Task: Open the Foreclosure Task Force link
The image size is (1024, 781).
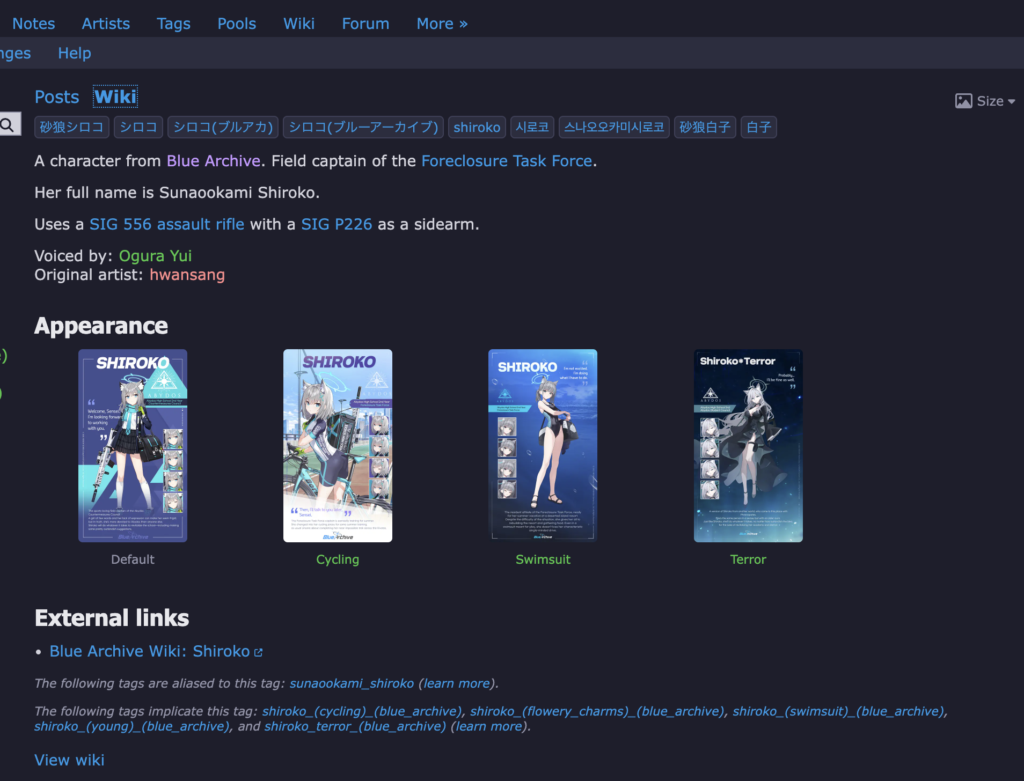Action: pos(507,161)
